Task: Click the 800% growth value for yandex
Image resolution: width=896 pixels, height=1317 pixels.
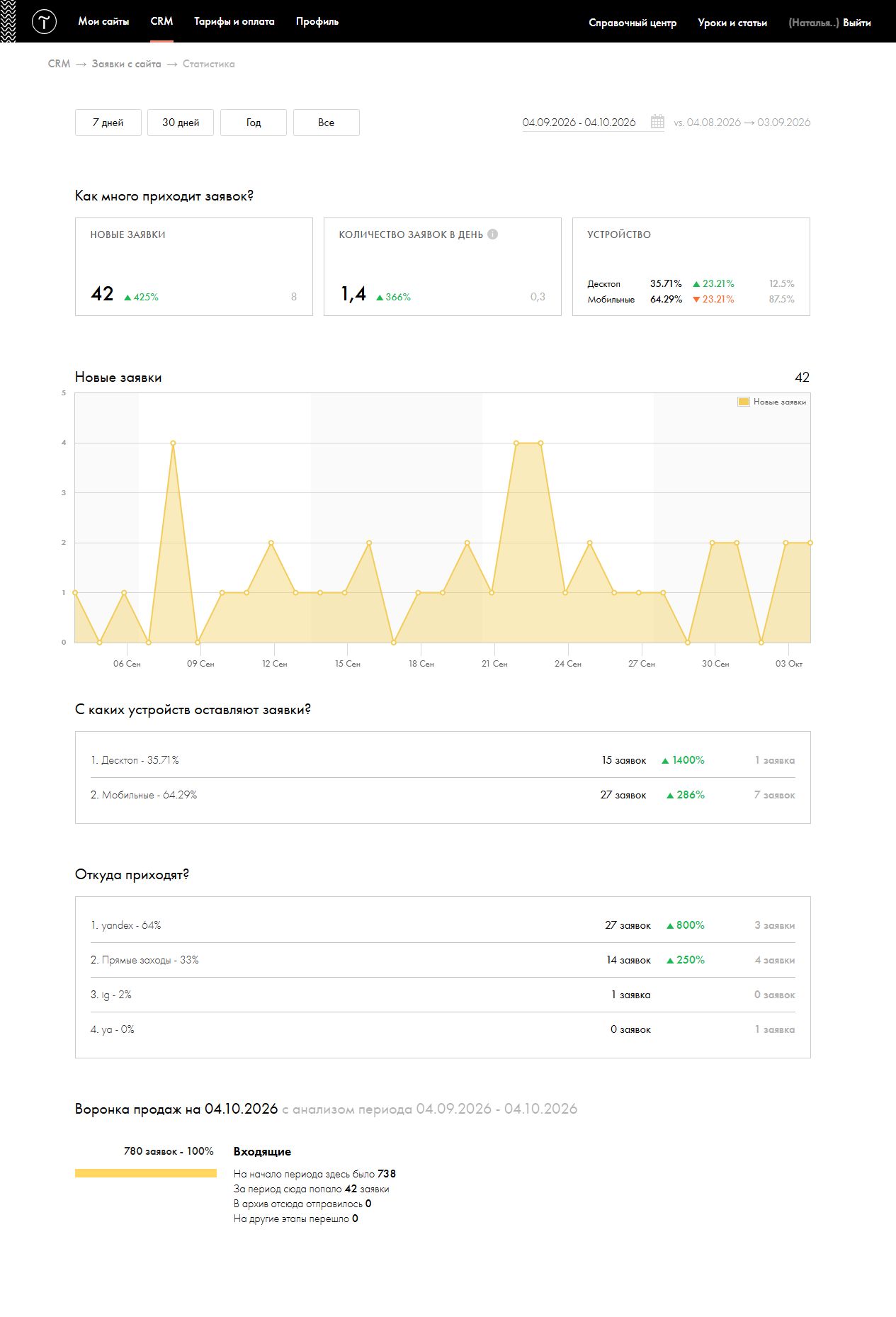Action: pyautogui.click(x=686, y=925)
